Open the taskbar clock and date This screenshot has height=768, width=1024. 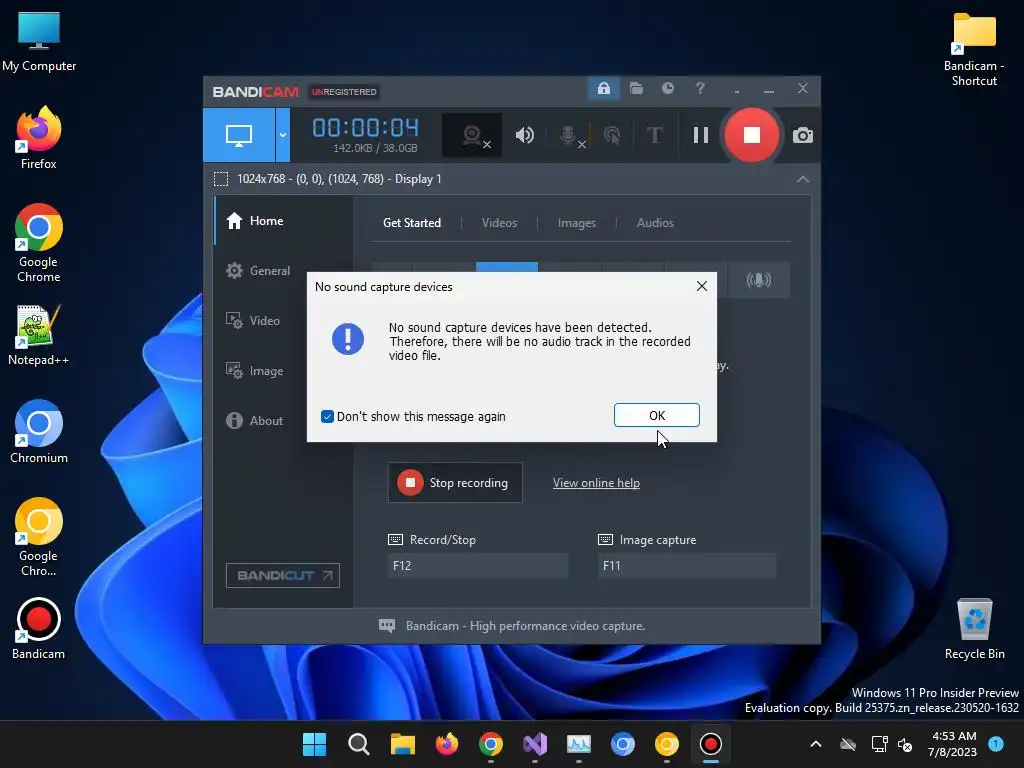pyautogui.click(x=952, y=744)
